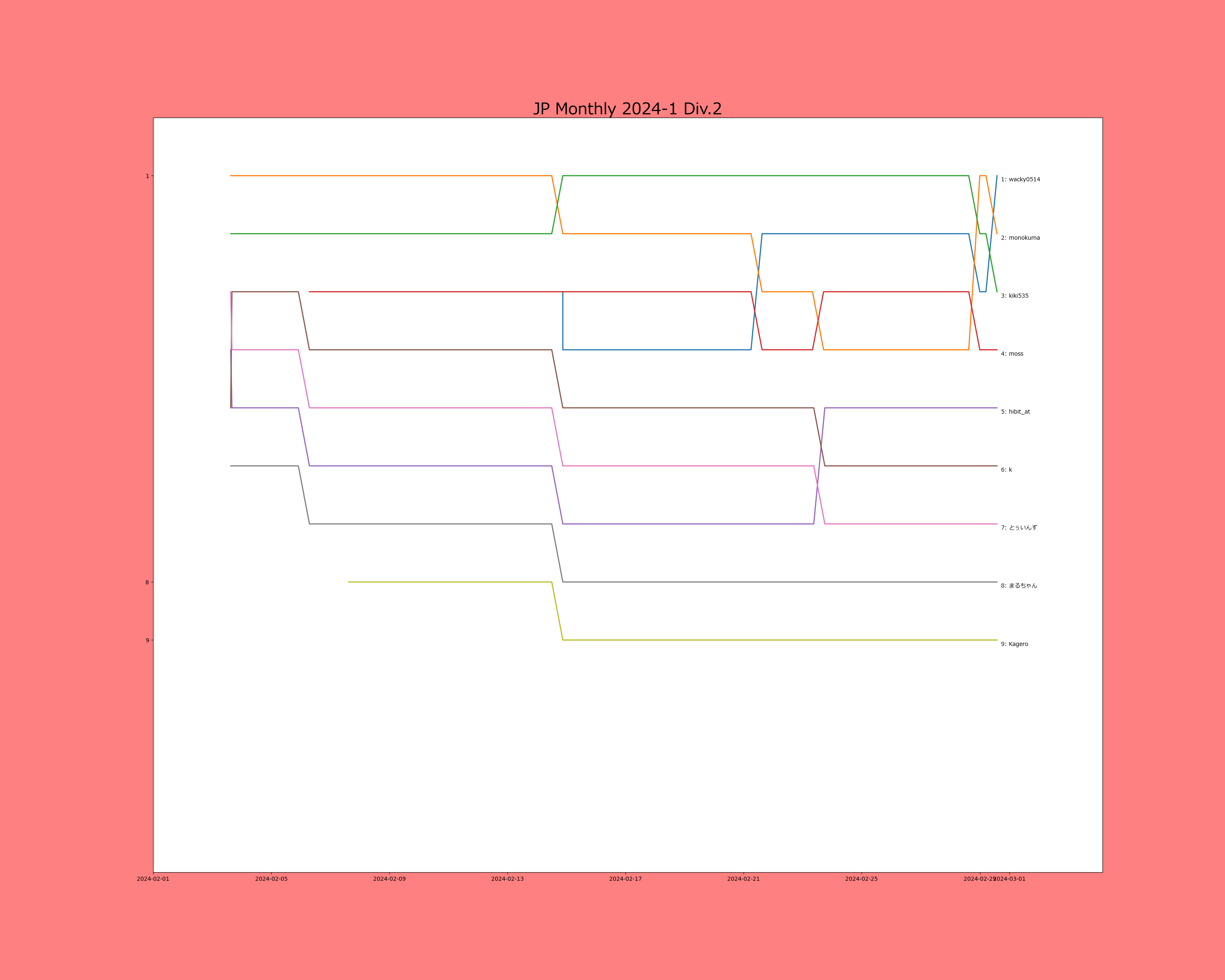This screenshot has height=980, width=1225.
Task: Click the y-axis tick label 8
Action: [x=147, y=582]
